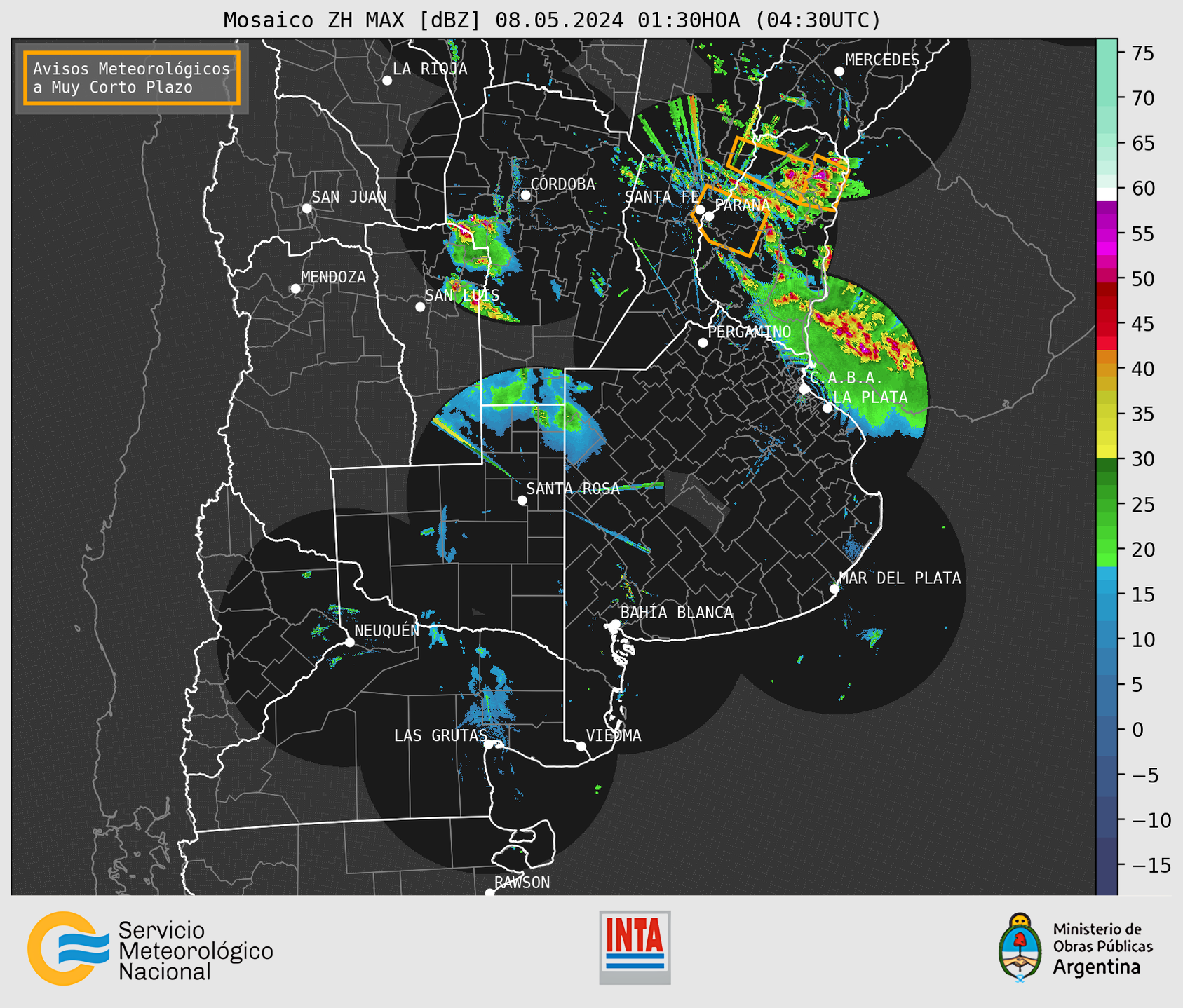Click the Argentina text under Obras Públicas
This screenshot has width=1183, height=1008.
[x=1097, y=967]
